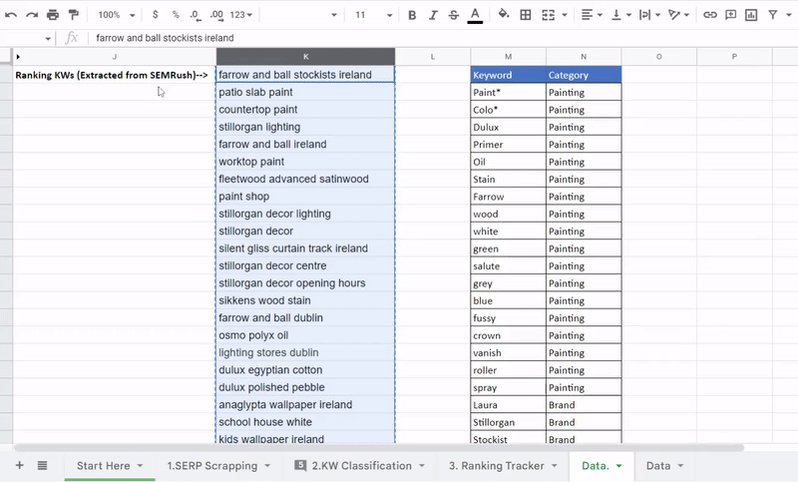Select the 'Stillorgan' keyword cell

pos(508,422)
